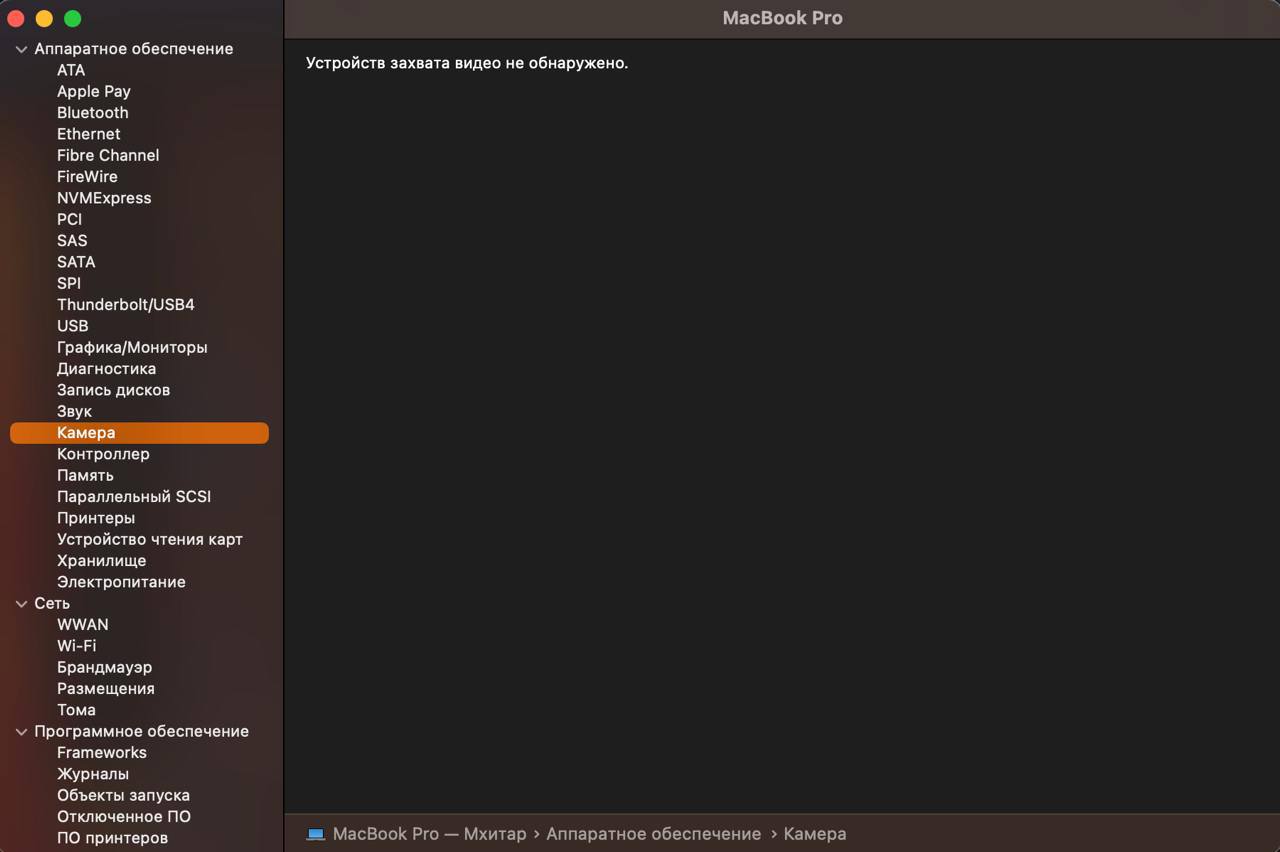Viewport: 1280px width, 852px height.
Task: Select Журналы in the sidebar
Action: coord(93,774)
